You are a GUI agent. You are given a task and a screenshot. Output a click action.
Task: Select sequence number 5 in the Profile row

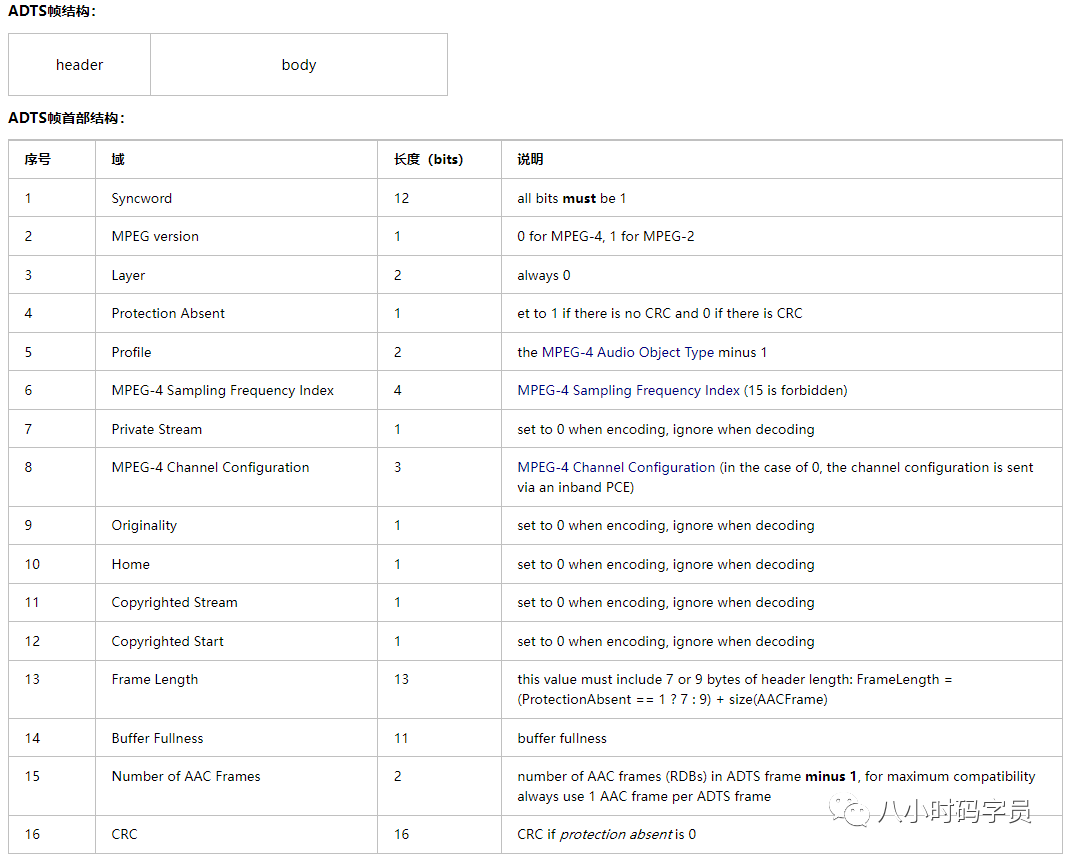[28, 352]
